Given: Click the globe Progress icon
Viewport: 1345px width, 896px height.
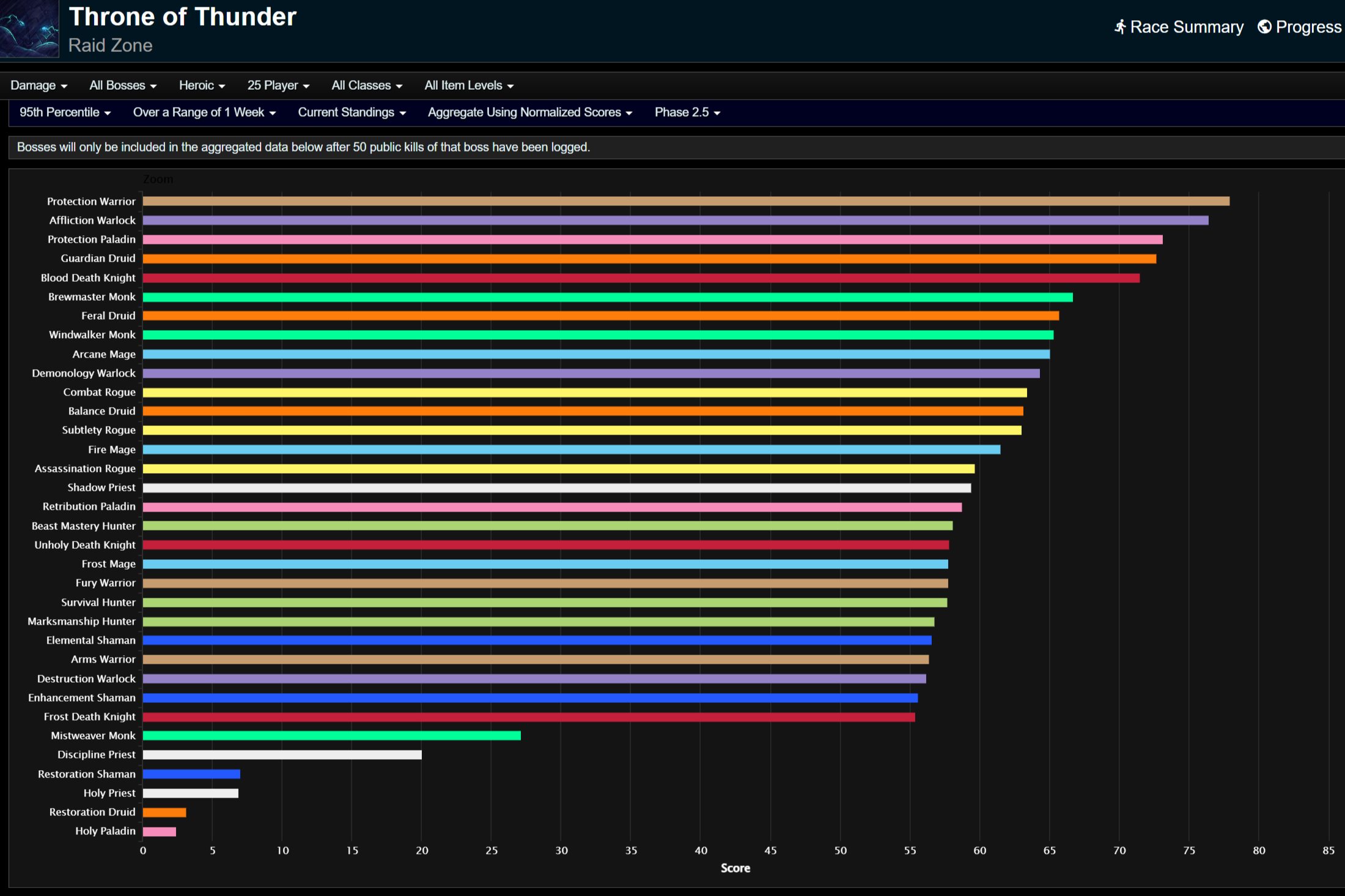Looking at the screenshot, I should [x=1264, y=27].
